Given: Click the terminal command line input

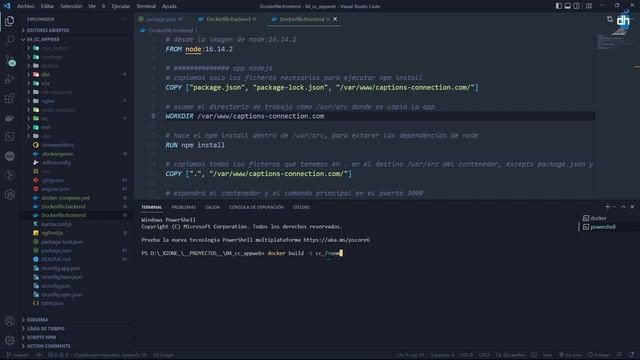Looking at the screenshot, I should point(305,253).
